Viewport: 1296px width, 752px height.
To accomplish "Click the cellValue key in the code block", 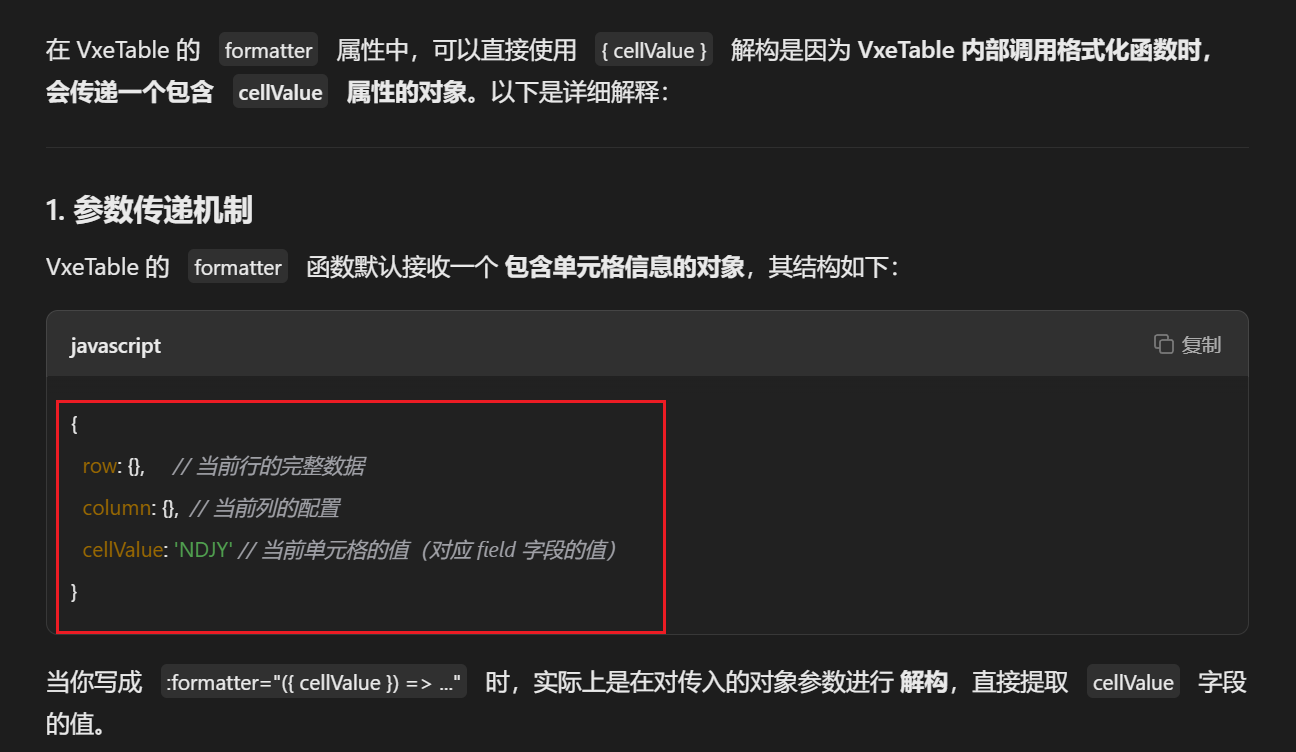I will click(123, 550).
